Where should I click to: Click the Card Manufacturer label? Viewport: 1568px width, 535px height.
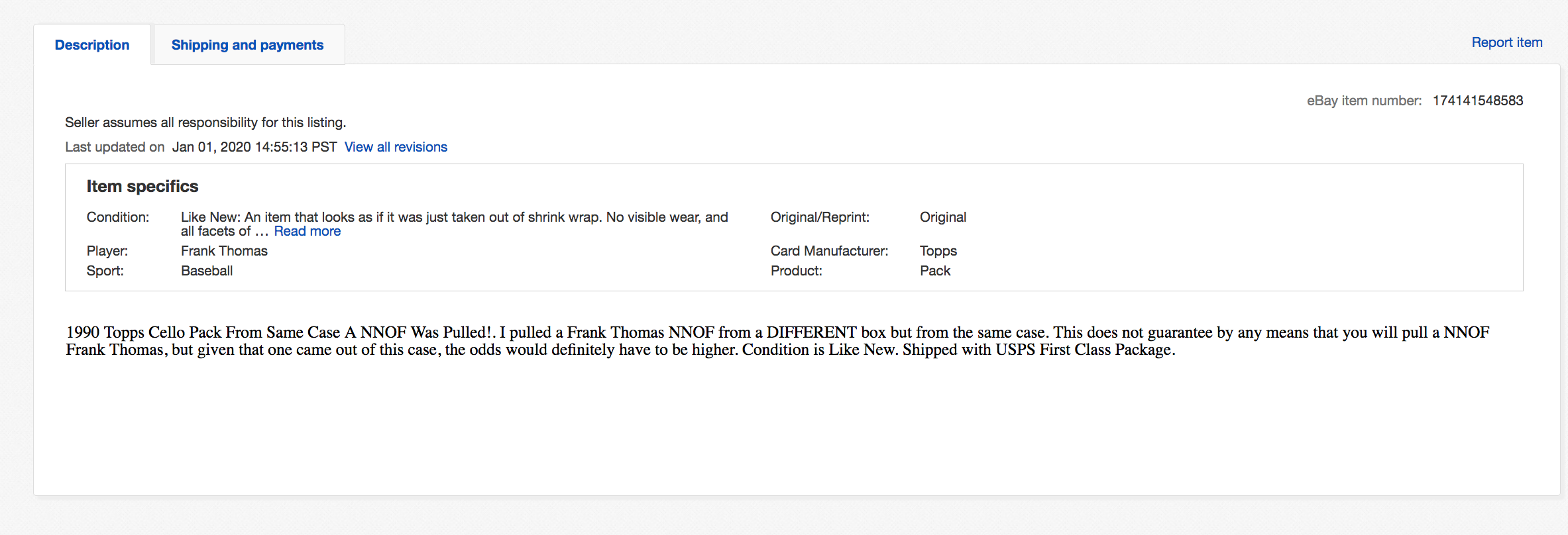(829, 251)
